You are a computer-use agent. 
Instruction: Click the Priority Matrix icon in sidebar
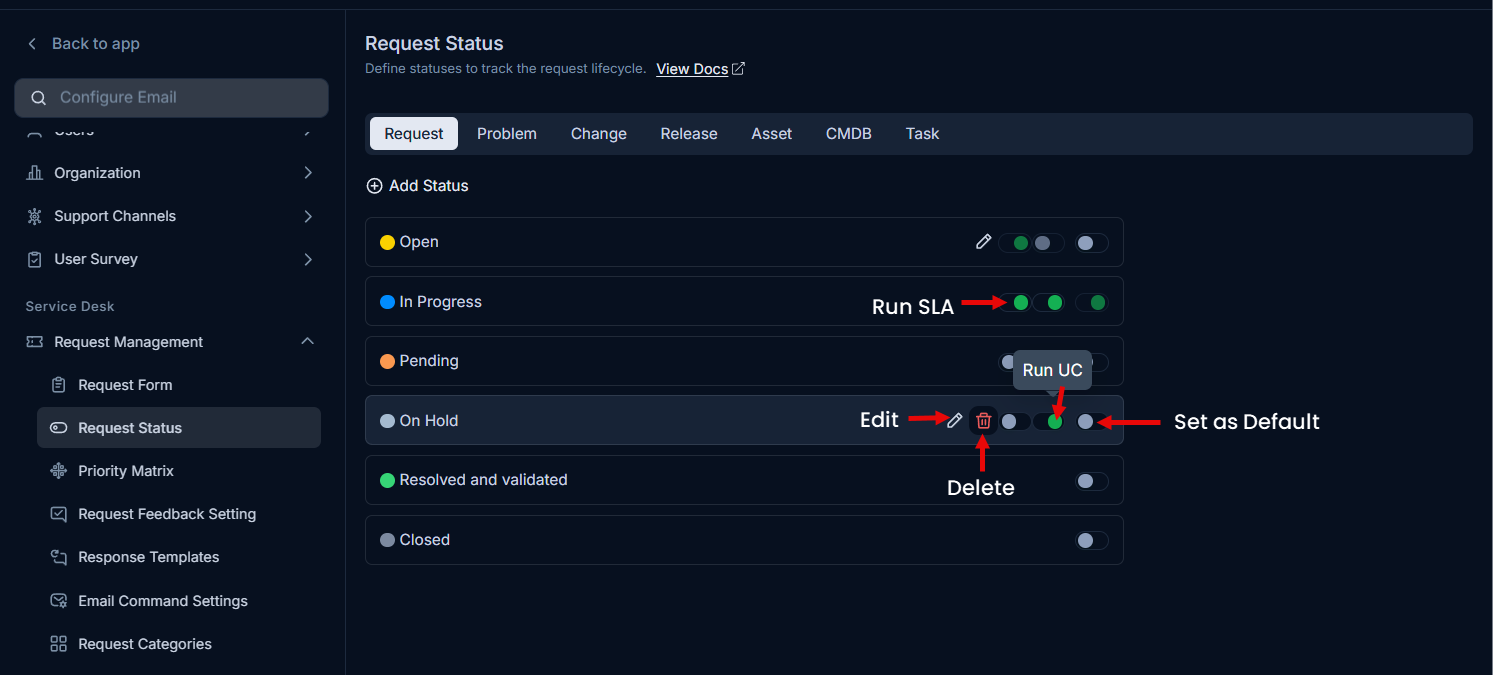click(x=59, y=471)
